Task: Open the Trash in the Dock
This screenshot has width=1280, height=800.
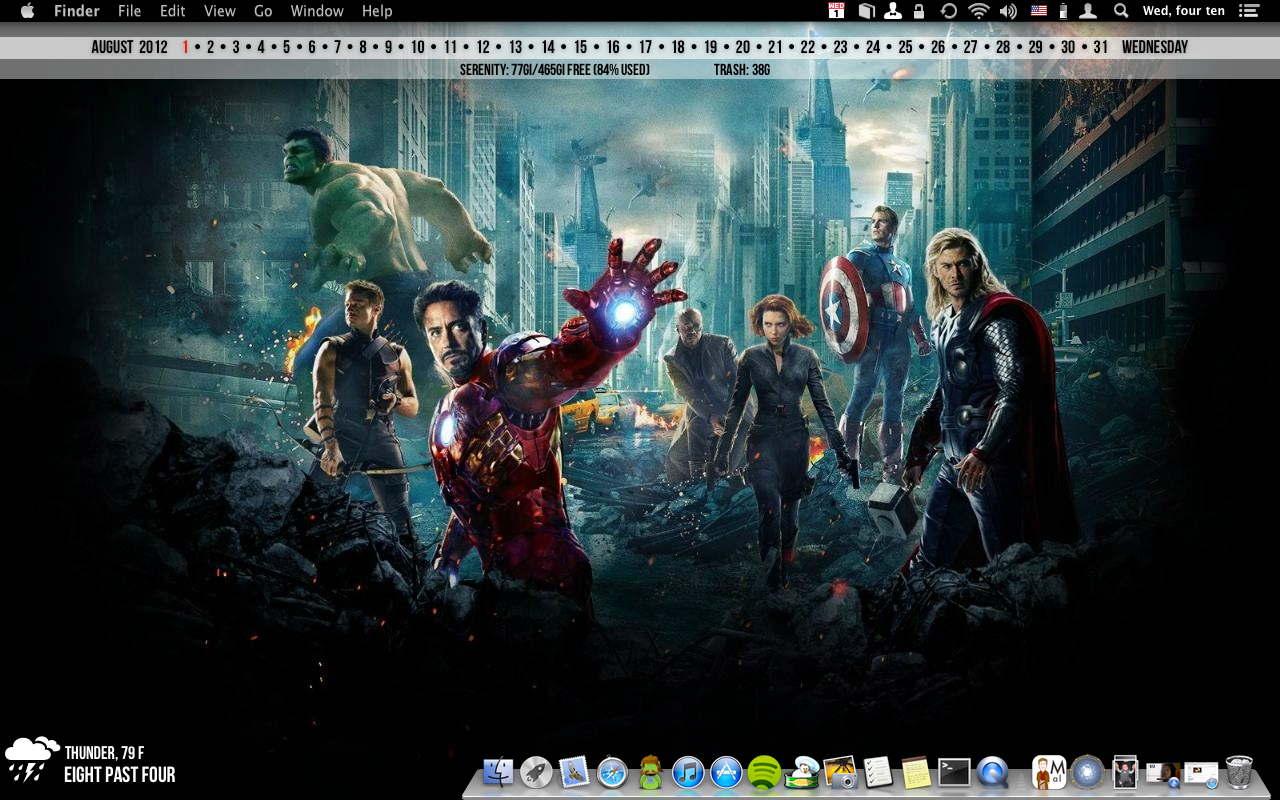Action: pyautogui.click(x=1239, y=772)
